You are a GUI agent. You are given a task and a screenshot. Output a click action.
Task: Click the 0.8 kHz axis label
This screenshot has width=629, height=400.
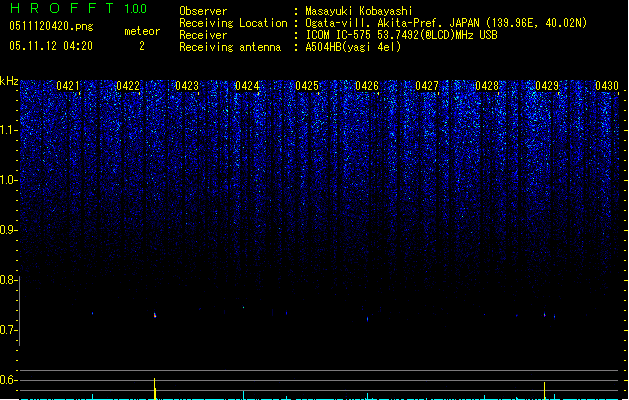(8, 280)
